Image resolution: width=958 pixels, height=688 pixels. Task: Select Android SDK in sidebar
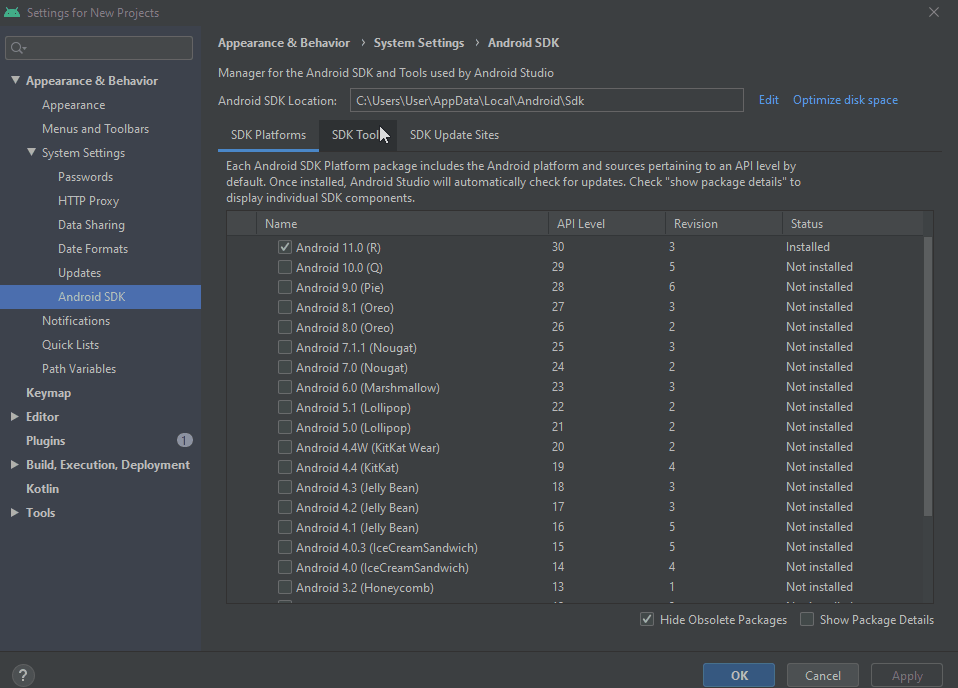tap(100, 296)
